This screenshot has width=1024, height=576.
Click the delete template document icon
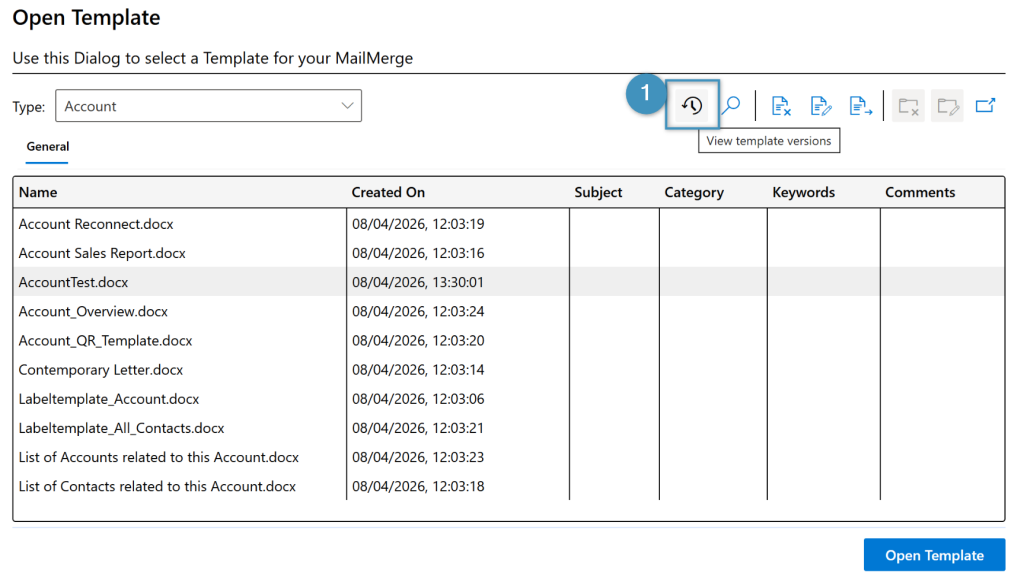[782, 105]
